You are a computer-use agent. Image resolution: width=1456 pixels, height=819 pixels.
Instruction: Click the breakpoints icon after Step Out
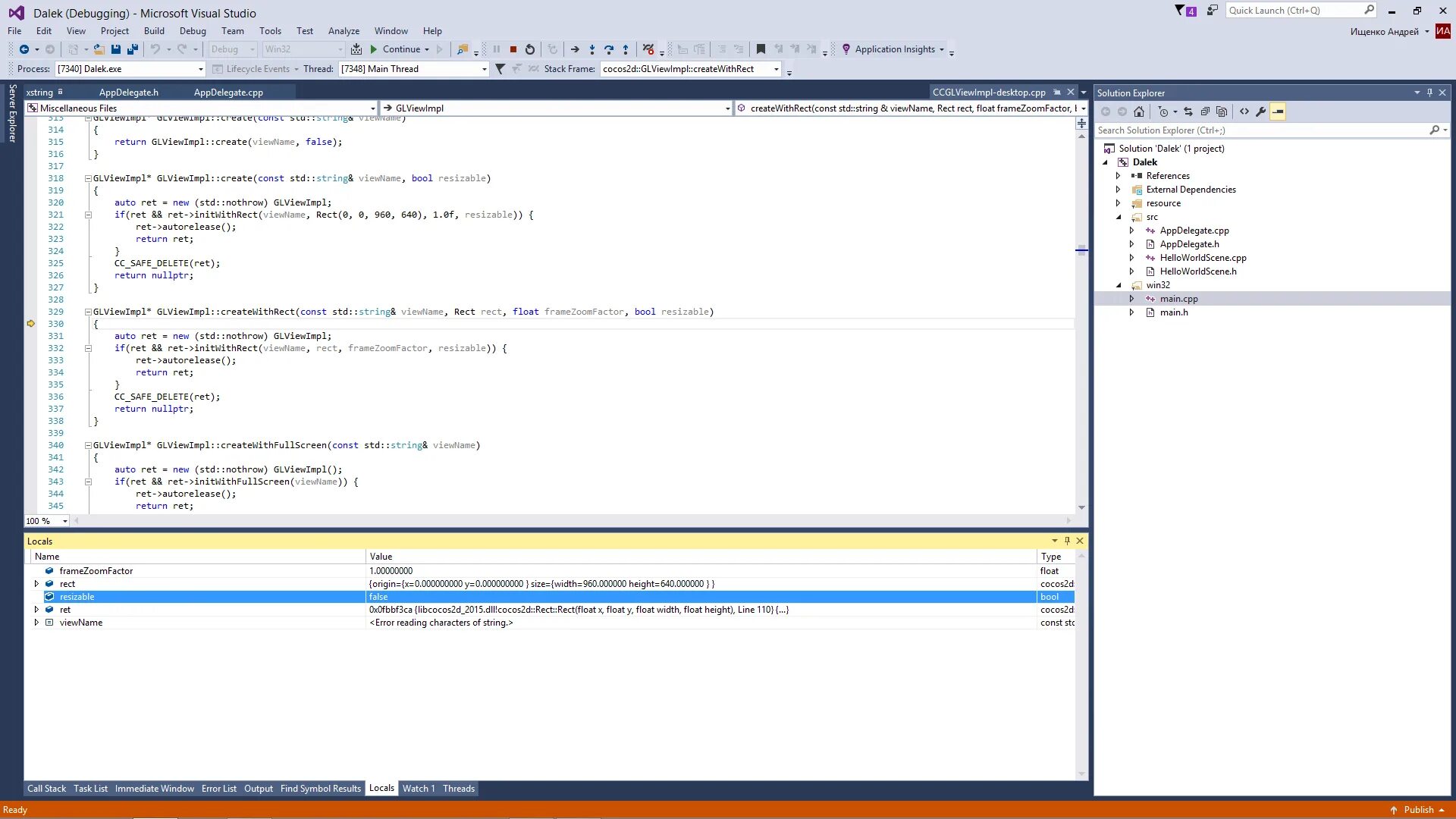click(648, 49)
